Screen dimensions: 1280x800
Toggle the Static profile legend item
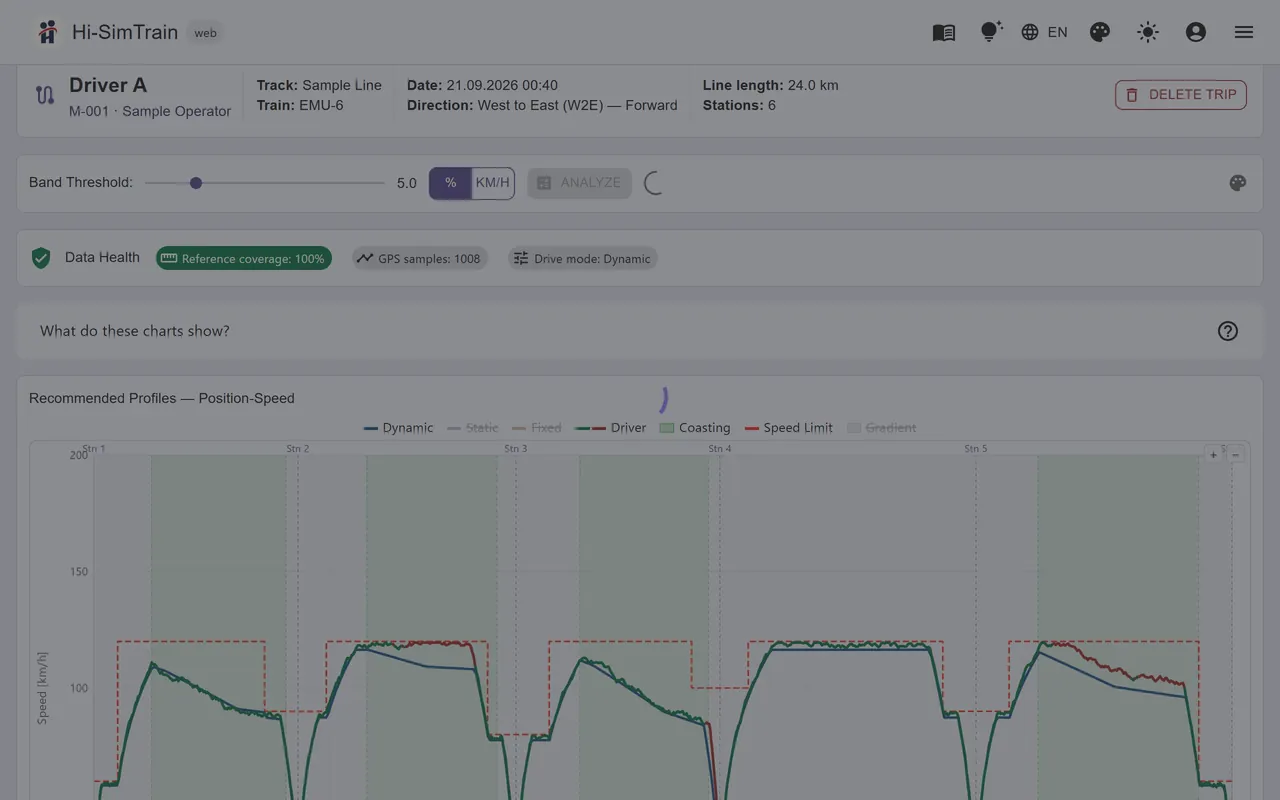click(473, 428)
